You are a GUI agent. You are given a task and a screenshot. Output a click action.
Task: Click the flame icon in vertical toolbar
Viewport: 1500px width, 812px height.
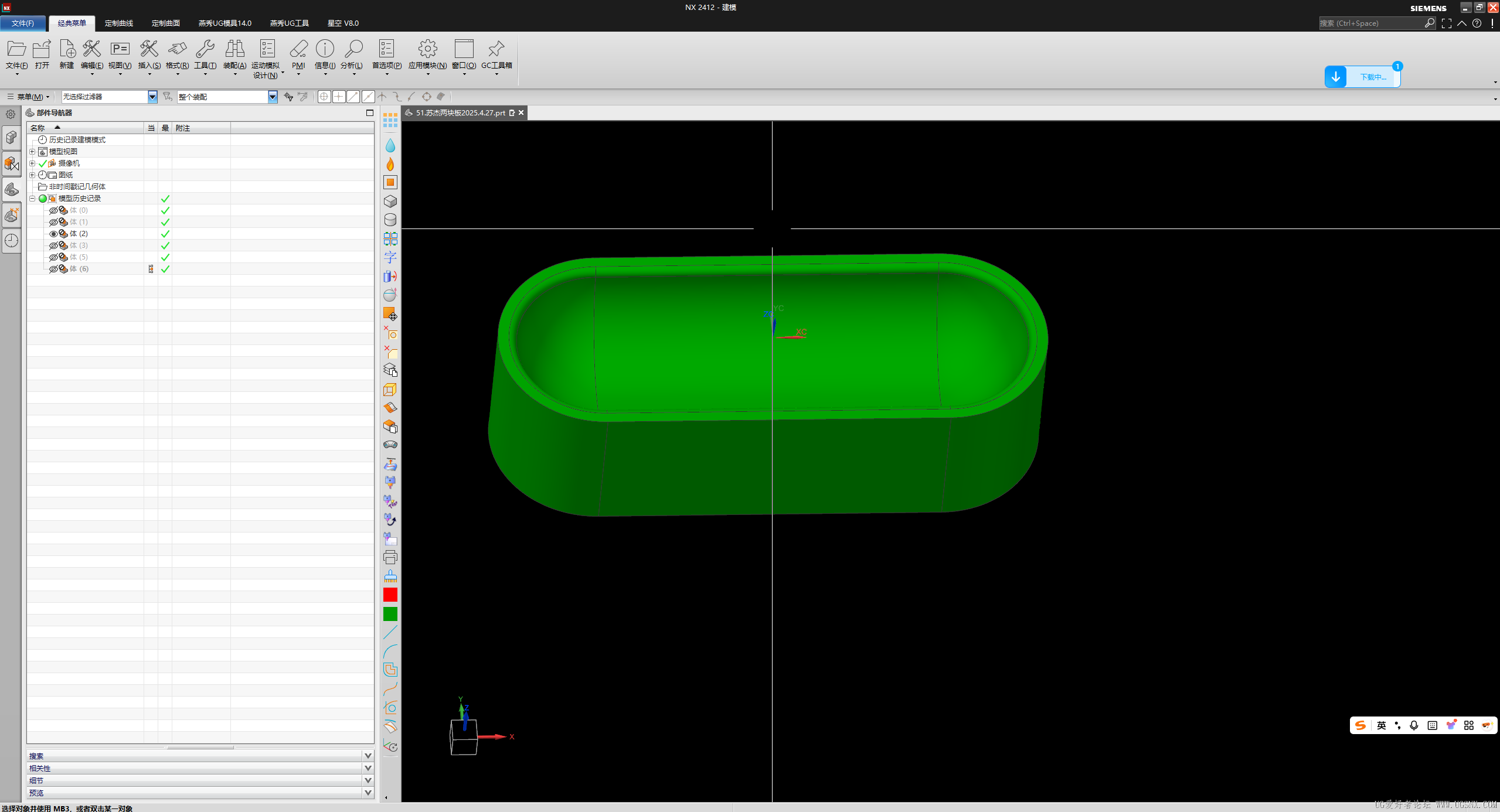[x=390, y=164]
